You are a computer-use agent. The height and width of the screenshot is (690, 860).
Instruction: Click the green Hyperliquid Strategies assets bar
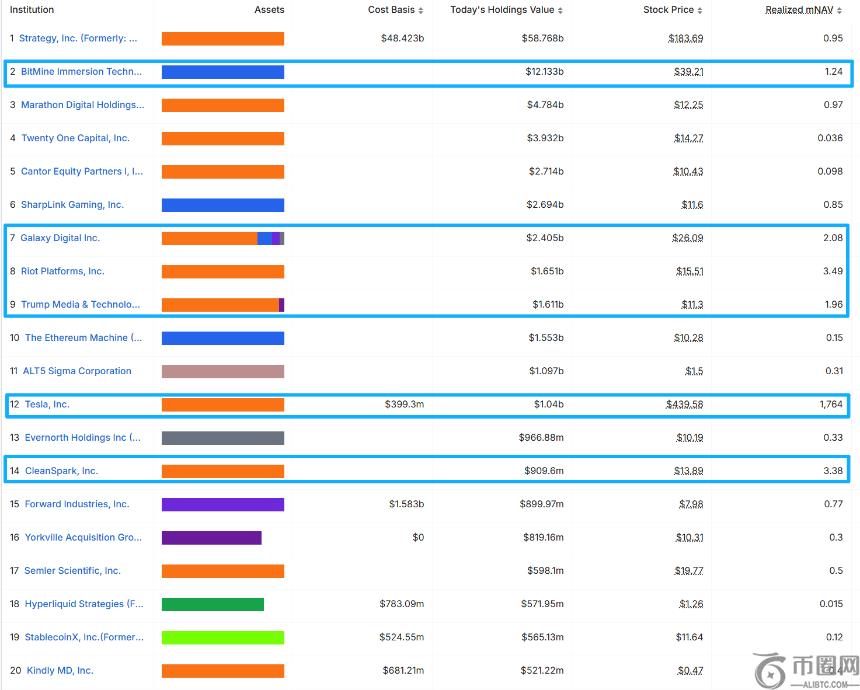[213, 604]
